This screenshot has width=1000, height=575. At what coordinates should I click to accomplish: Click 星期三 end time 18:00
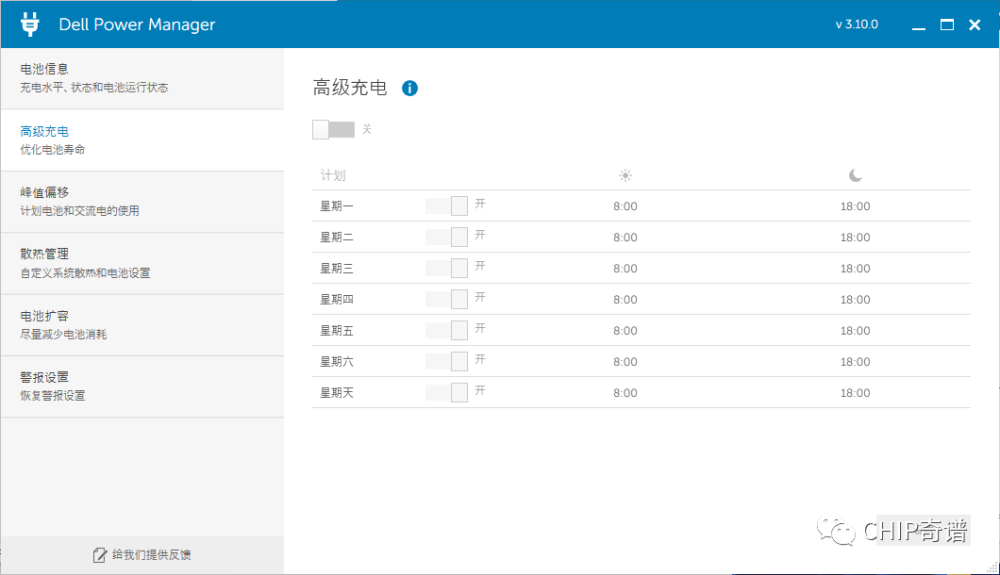point(855,268)
